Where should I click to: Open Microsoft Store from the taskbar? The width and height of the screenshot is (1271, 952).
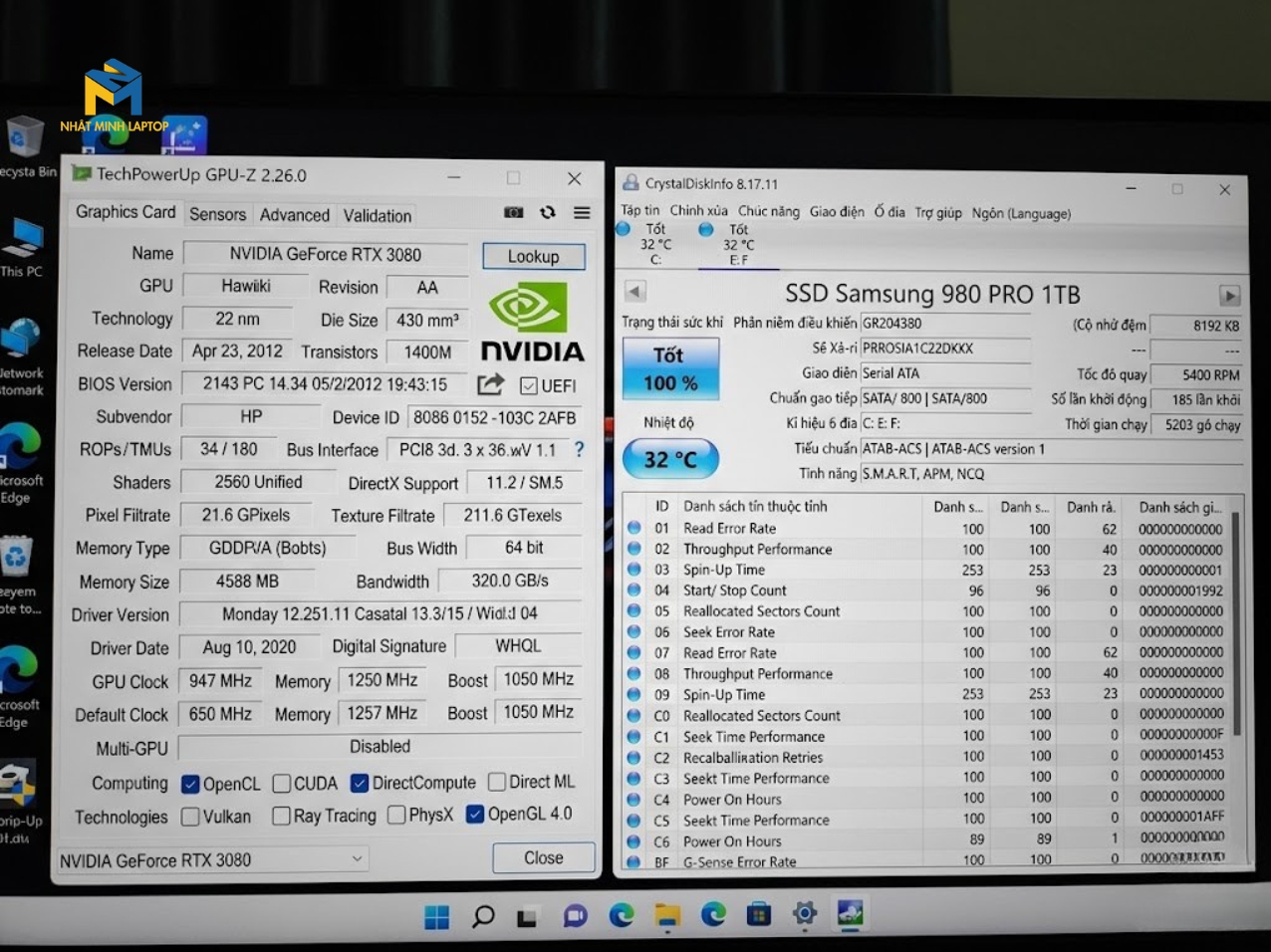pyautogui.click(x=759, y=914)
